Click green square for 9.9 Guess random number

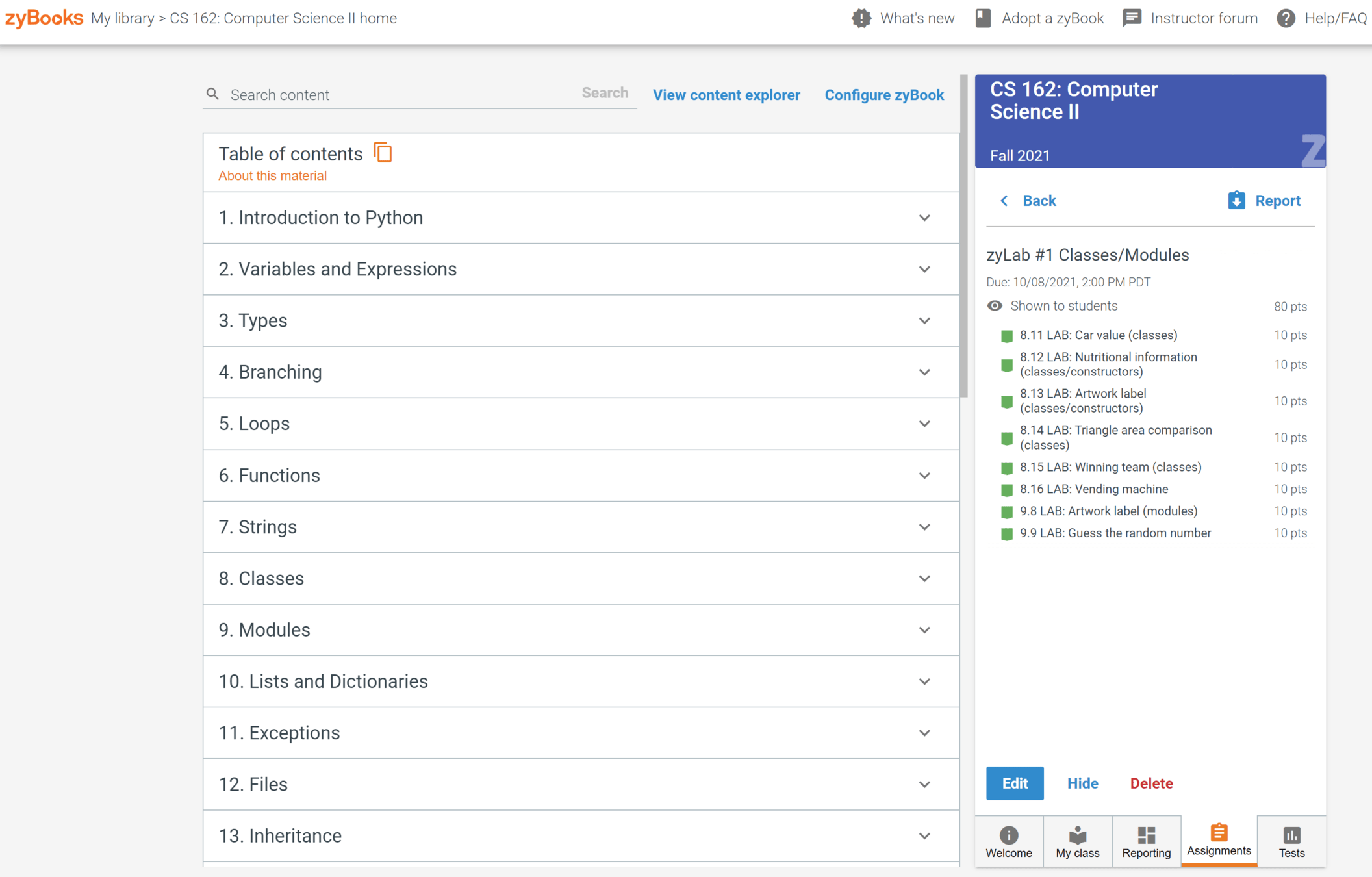pyautogui.click(x=1006, y=534)
